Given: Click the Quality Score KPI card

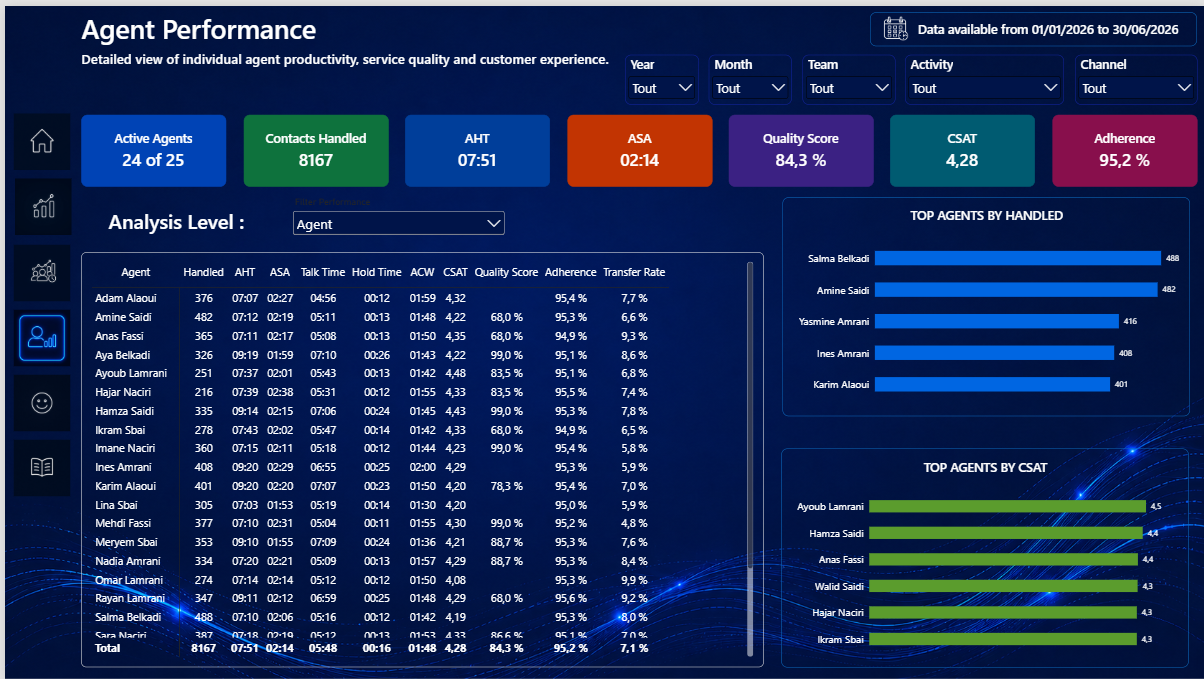Looking at the screenshot, I should coord(801,150).
